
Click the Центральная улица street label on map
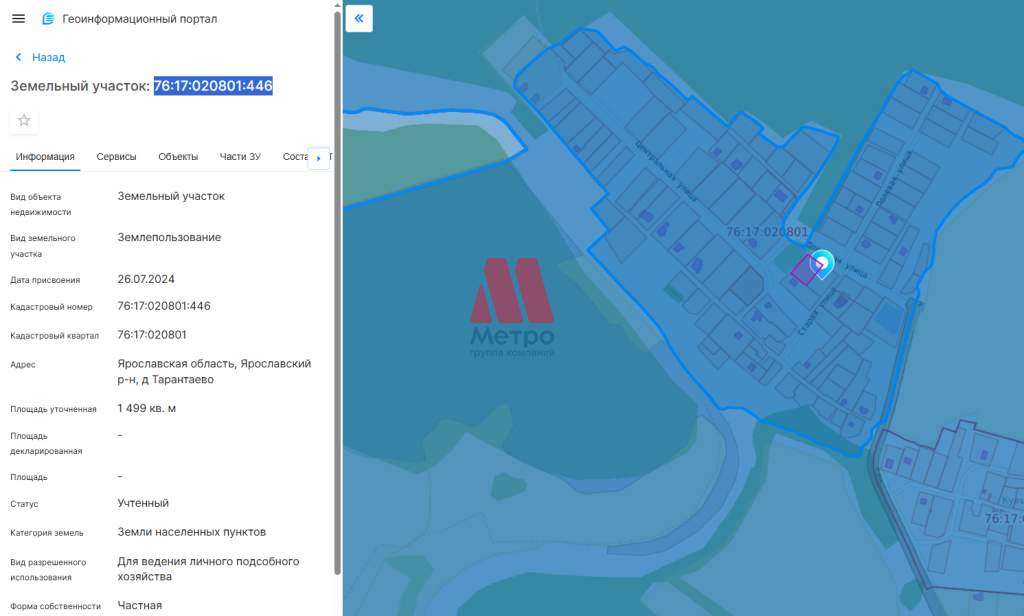tap(665, 172)
